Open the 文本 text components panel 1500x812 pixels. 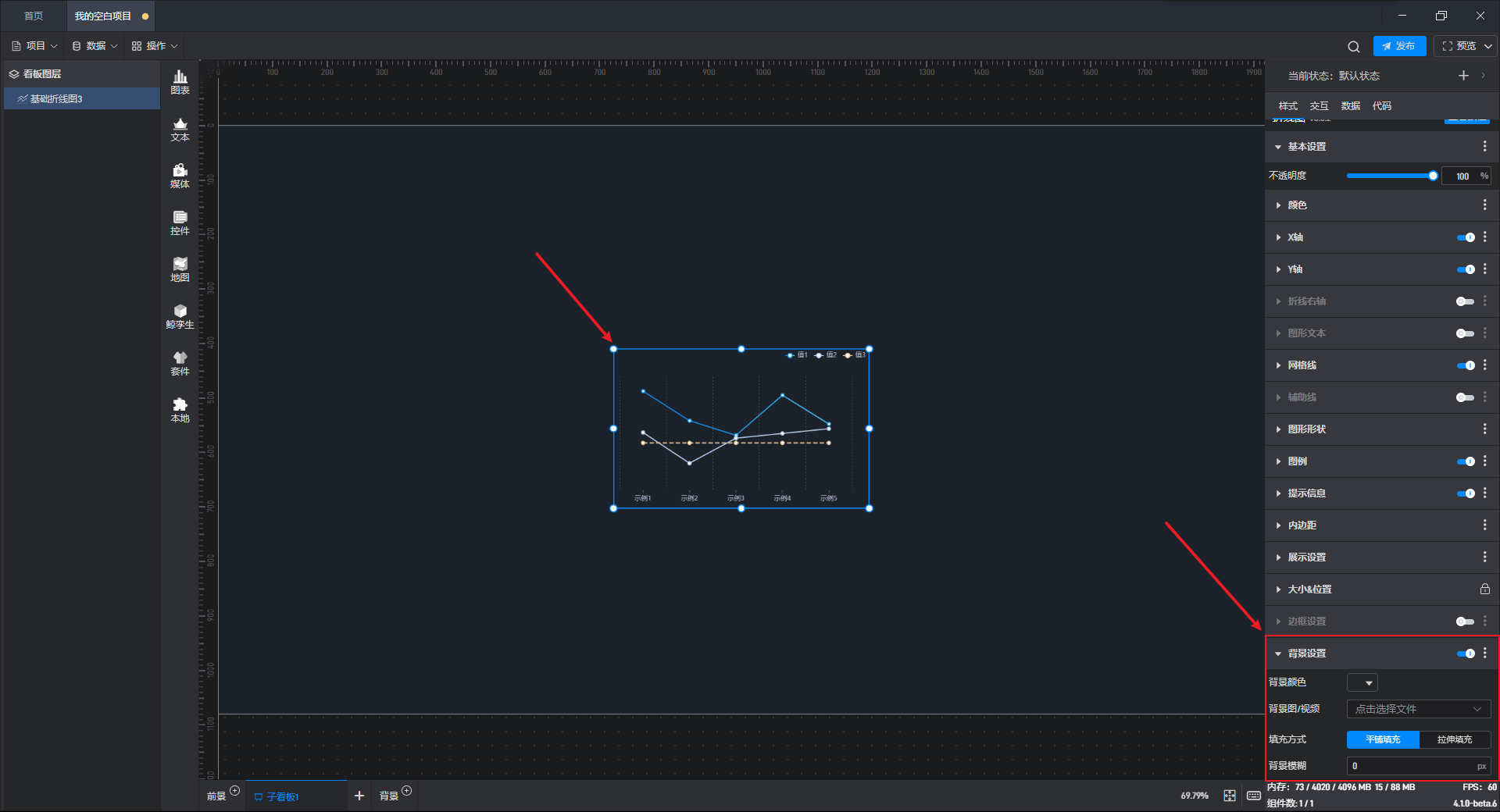pyautogui.click(x=180, y=129)
